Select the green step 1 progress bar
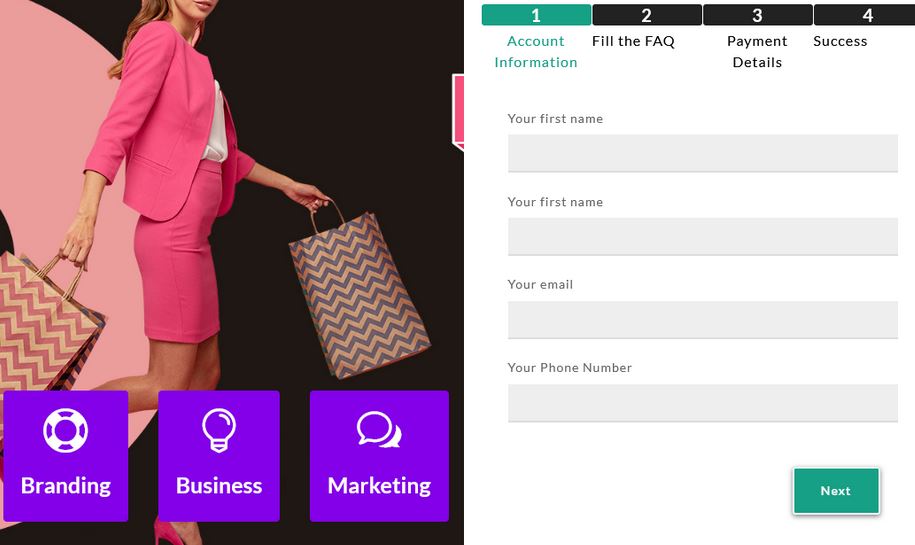 [536, 15]
